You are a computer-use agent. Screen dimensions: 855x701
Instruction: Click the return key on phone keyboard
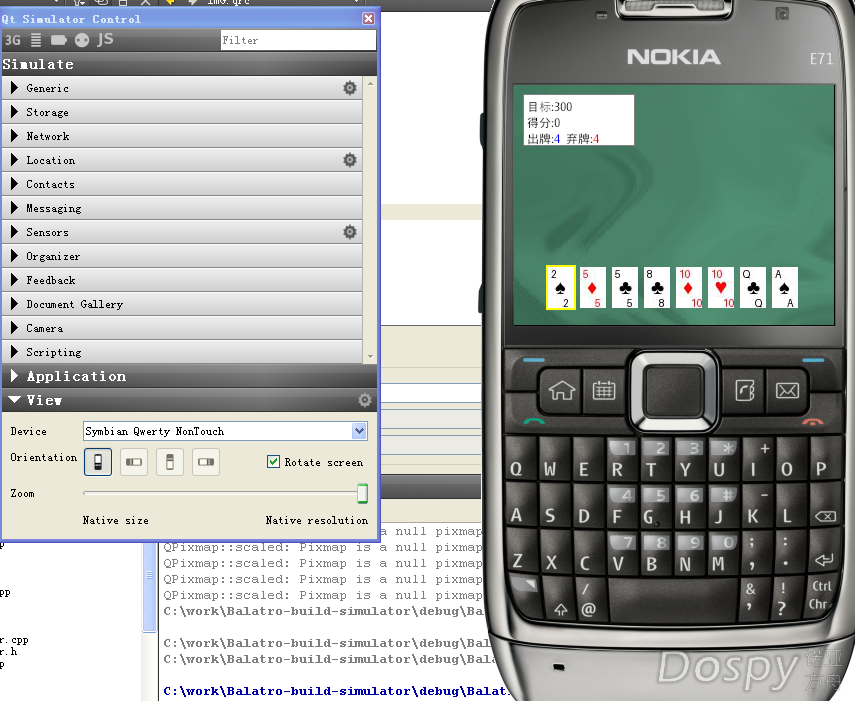click(x=823, y=560)
